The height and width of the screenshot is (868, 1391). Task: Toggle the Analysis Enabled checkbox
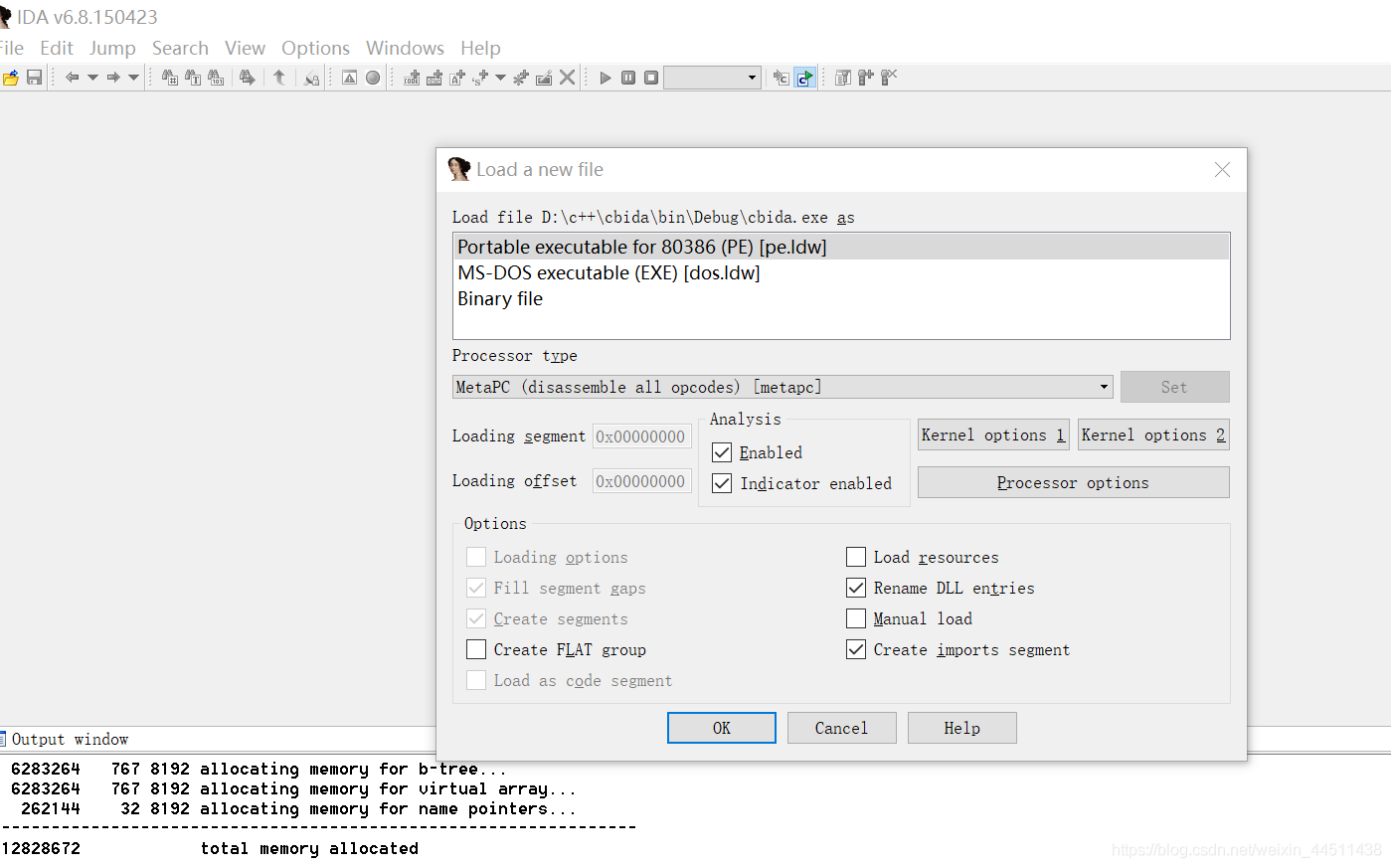click(723, 452)
